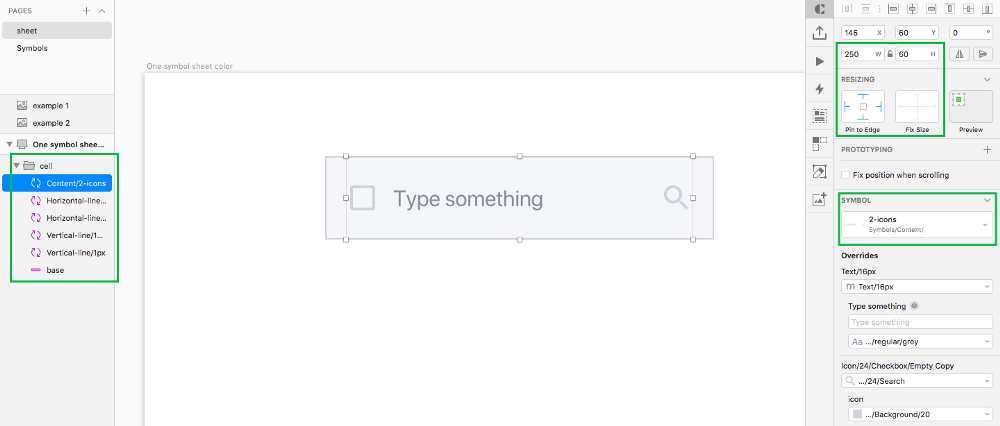
Task: Click the add image plugin icon
Action: click(820, 199)
